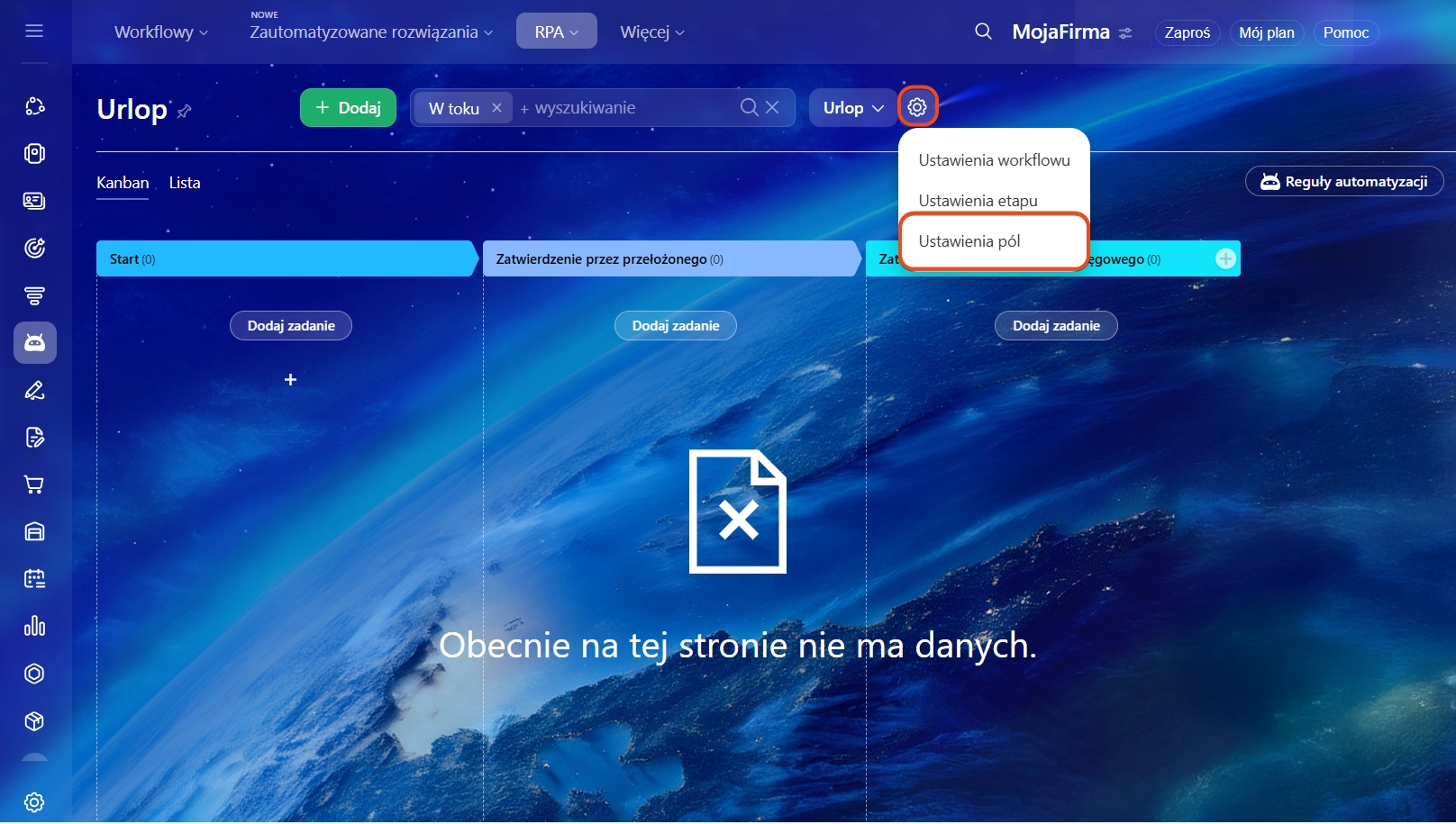Remove the W toku filter chip
The width and height of the screenshot is (1456, 824).
pos(496,108)
